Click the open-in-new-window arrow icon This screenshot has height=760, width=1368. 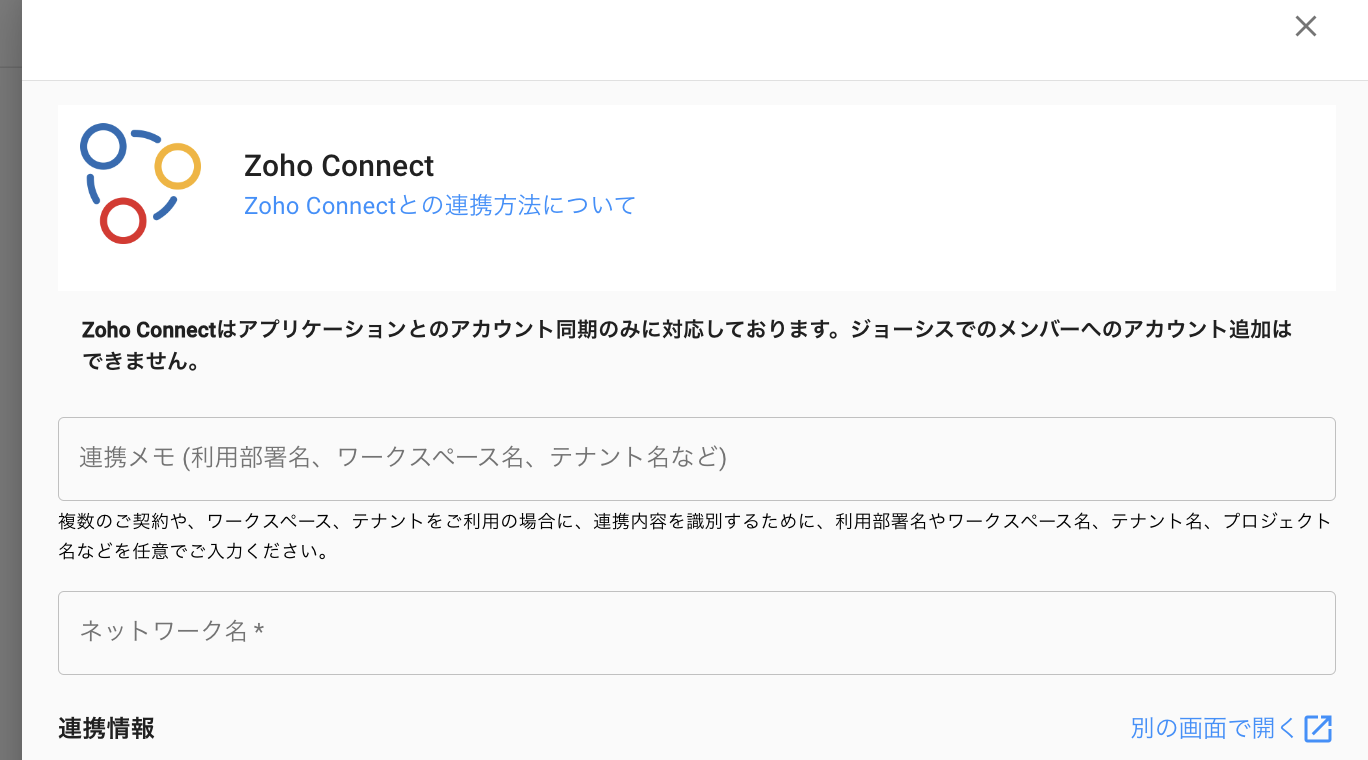coord(1318,728)
